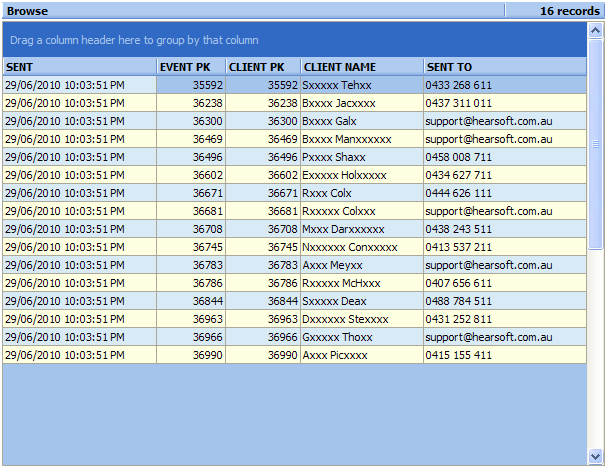Click phone number 0437 311 011

(x=458, y=103)
